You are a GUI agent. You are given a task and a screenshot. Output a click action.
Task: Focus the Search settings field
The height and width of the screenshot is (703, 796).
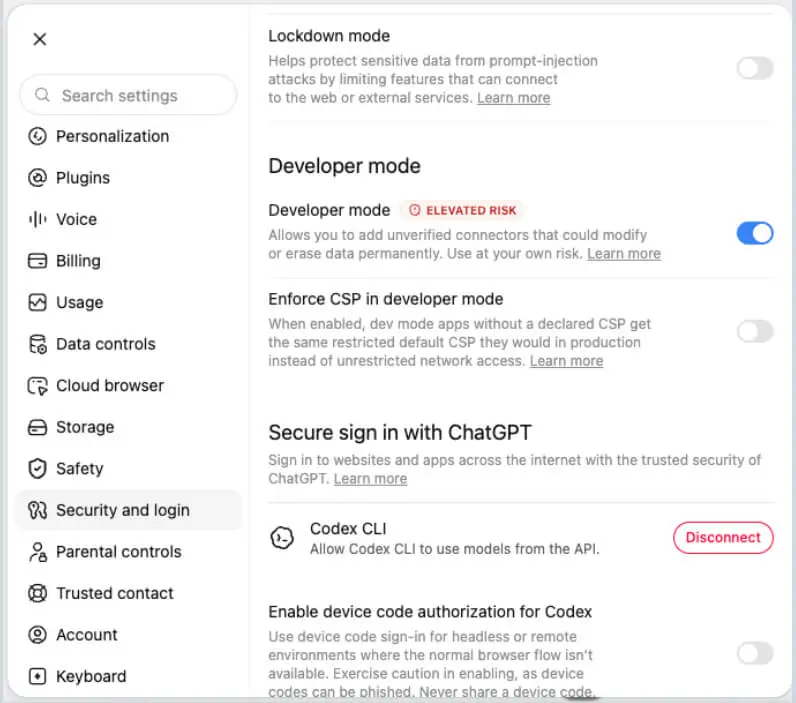click(x=128, y=95)
